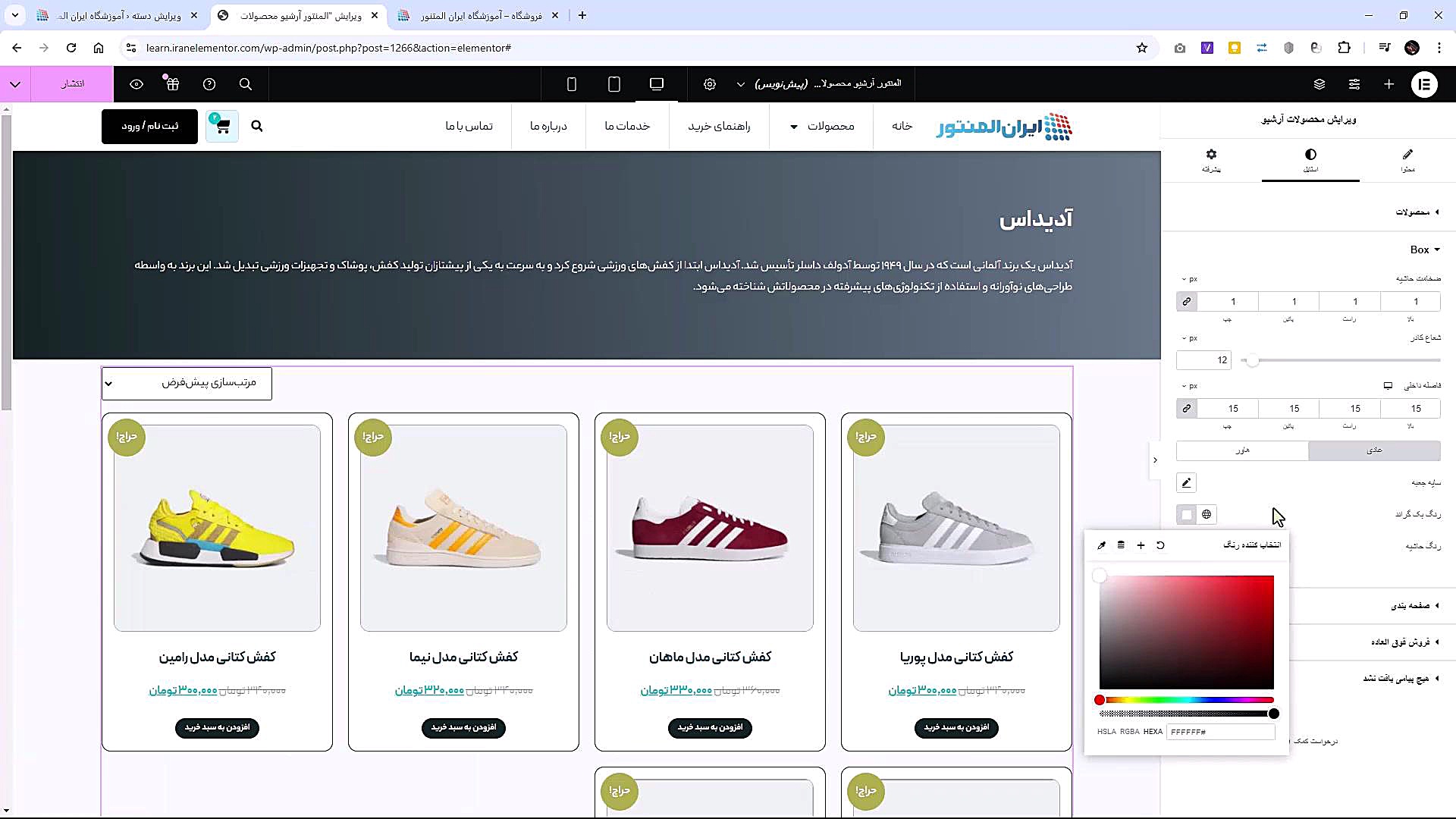1456x819 pixels.
Task: Add کفش کتانی مدل رامین to cart
Action: pyautogui.click(x=217, y=728)
